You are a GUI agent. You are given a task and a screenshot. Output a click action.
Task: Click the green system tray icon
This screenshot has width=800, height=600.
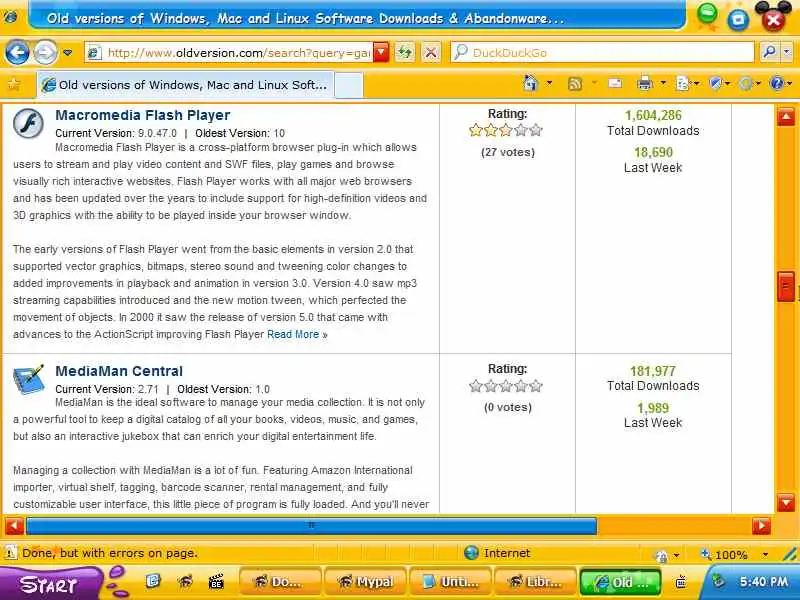[x=718, y=580]
